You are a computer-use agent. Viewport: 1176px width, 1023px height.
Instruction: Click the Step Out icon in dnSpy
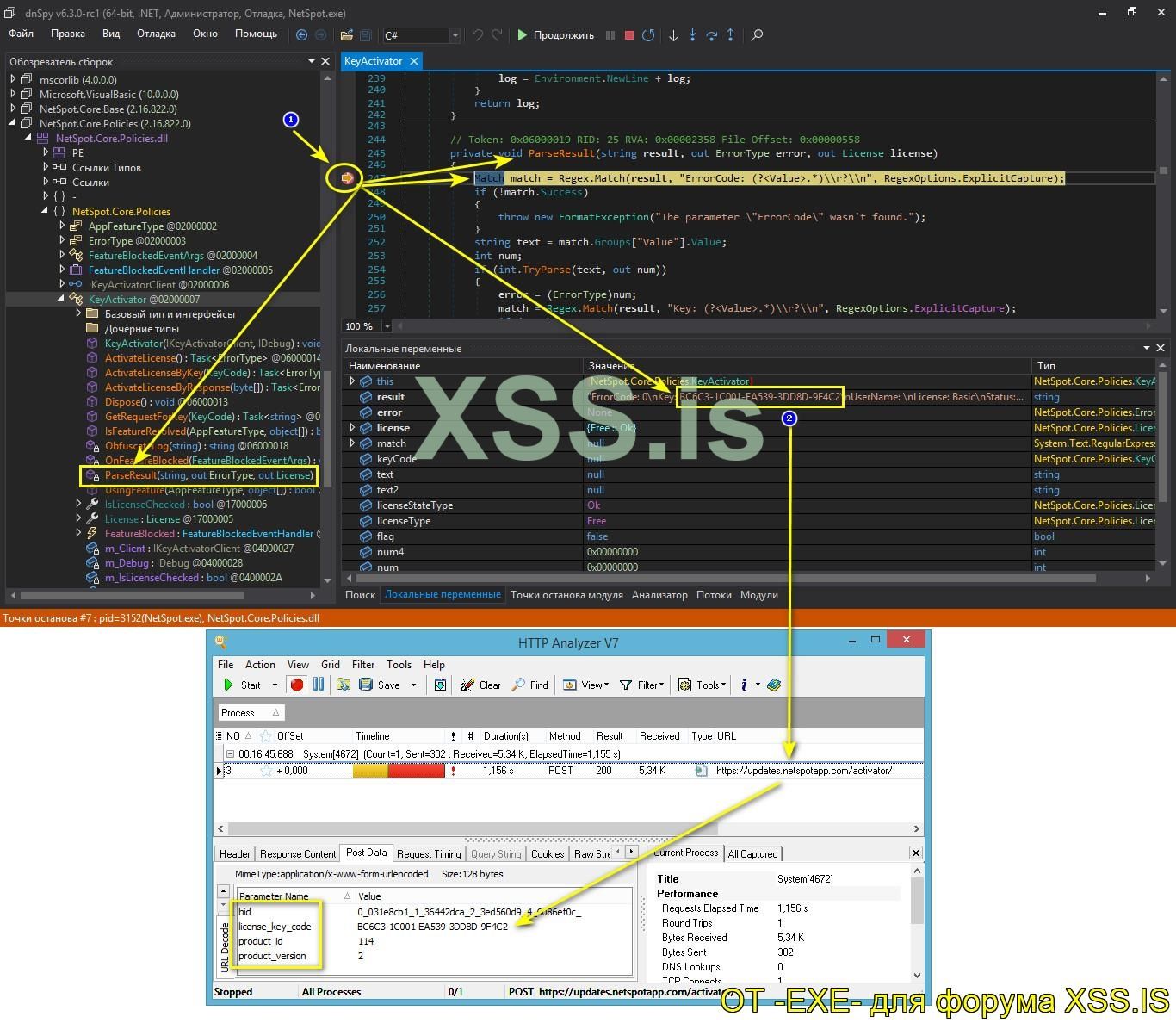pyautogui.click(x=731, y=35)
